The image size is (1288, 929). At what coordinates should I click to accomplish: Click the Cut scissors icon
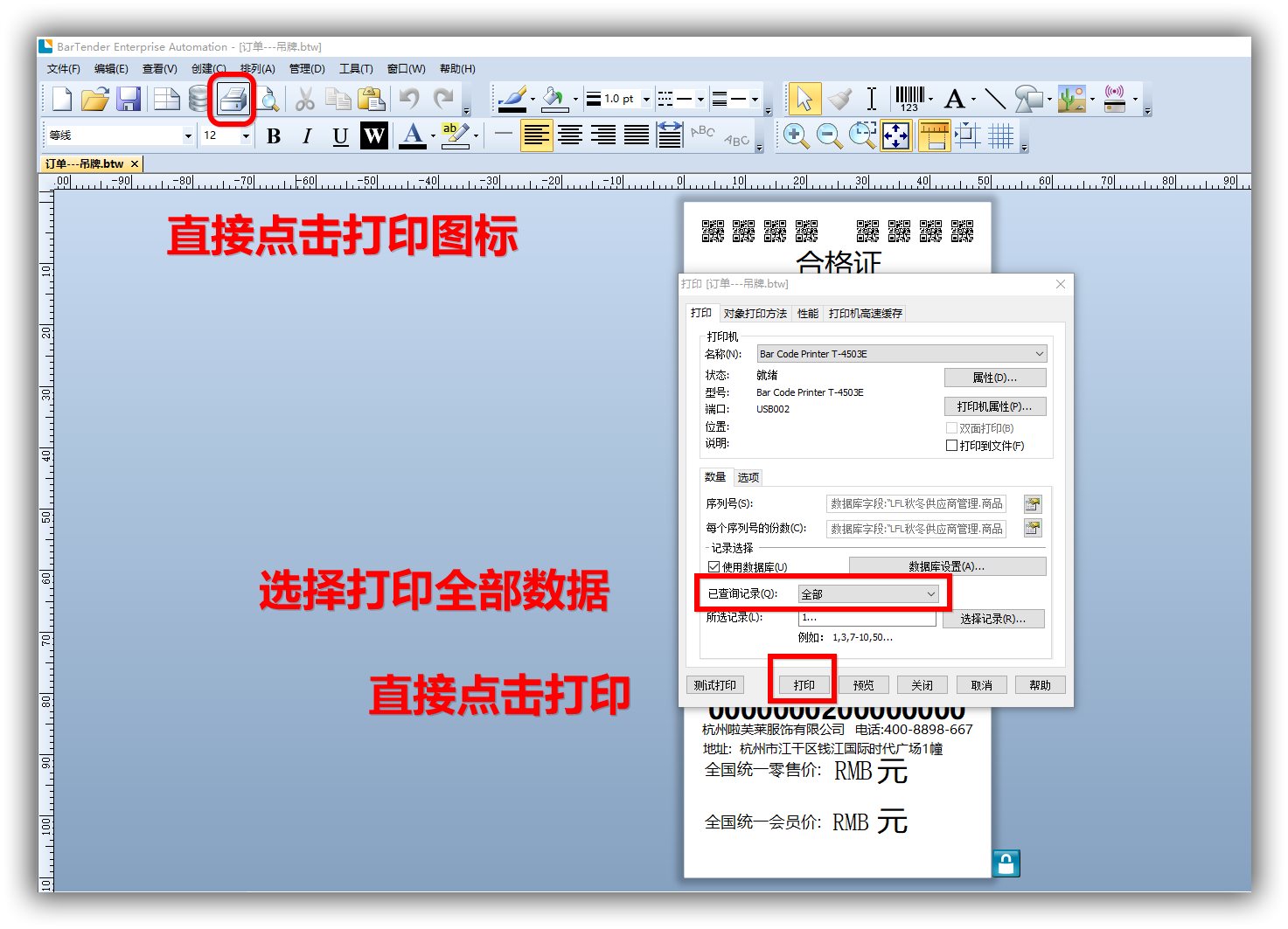[x=304, y=99]
